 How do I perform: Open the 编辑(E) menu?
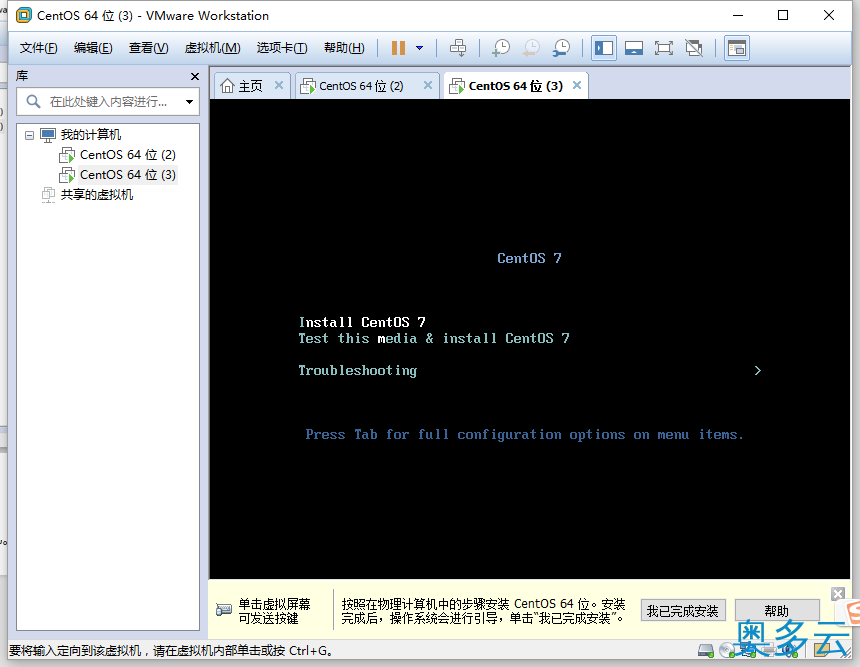(93, 48)
